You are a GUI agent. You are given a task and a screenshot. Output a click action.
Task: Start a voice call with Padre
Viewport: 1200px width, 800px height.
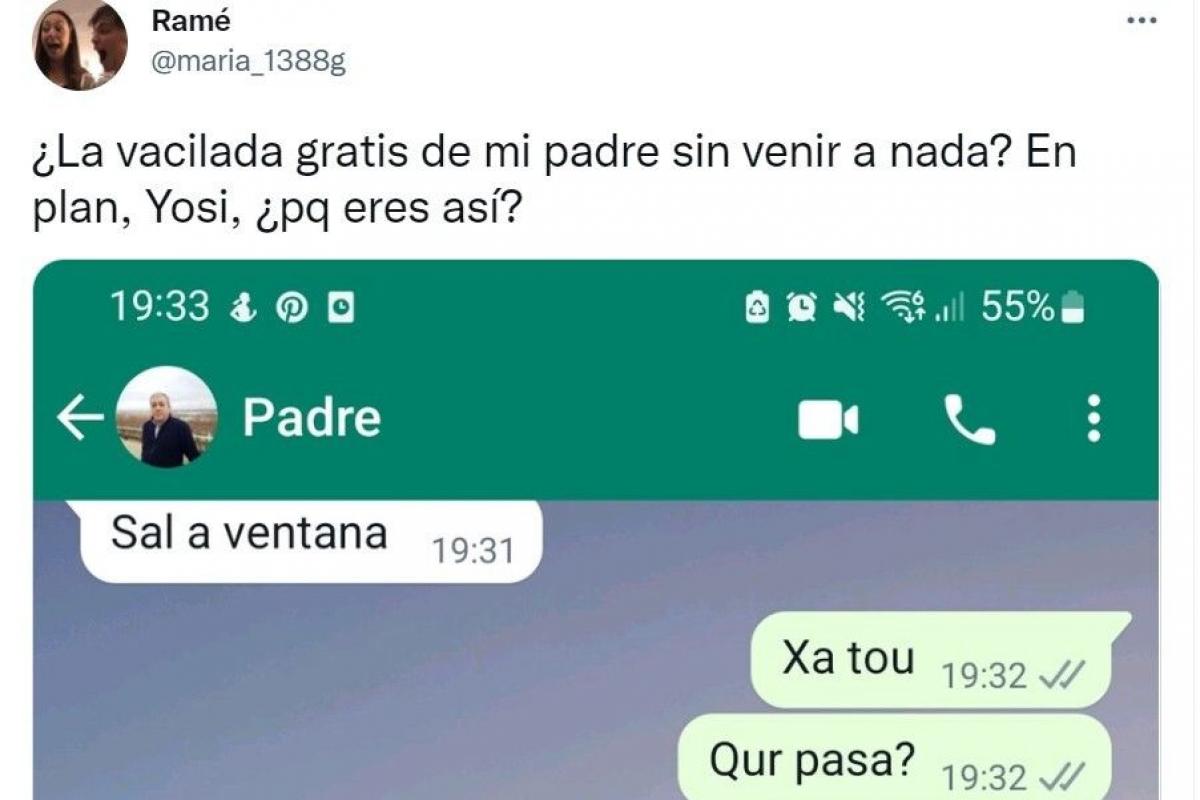[969, 419]
